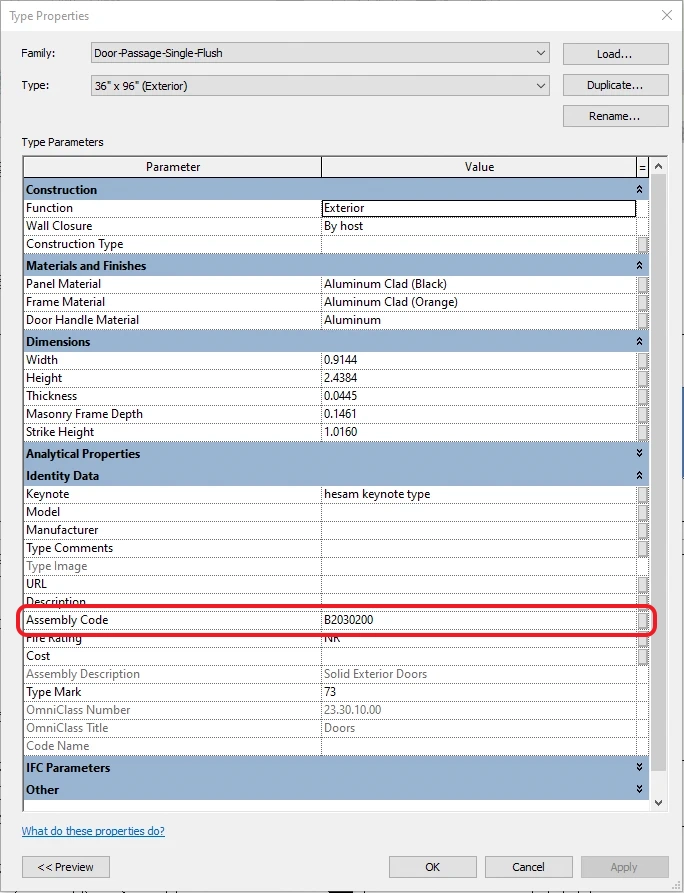Click the associate button for Panel Material row
This screenshot has width=684, height=893.
pyautogui.click(x=642, y=284)
